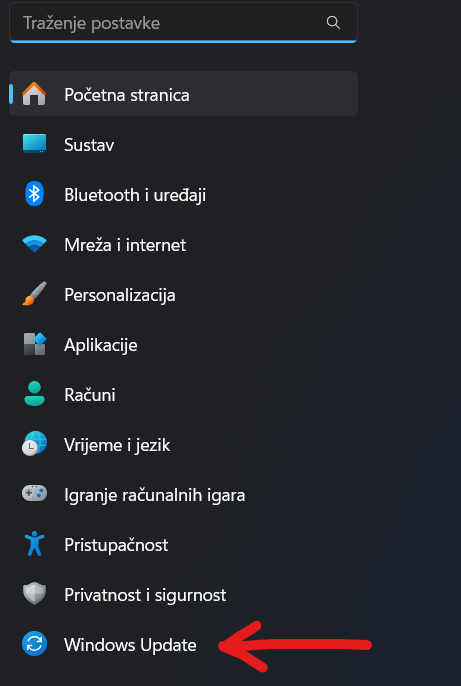The height and width of the screenshot is (686, 461).
Task: Click the home icon beside Početna stranica
Action: click(x=34, y=94)
